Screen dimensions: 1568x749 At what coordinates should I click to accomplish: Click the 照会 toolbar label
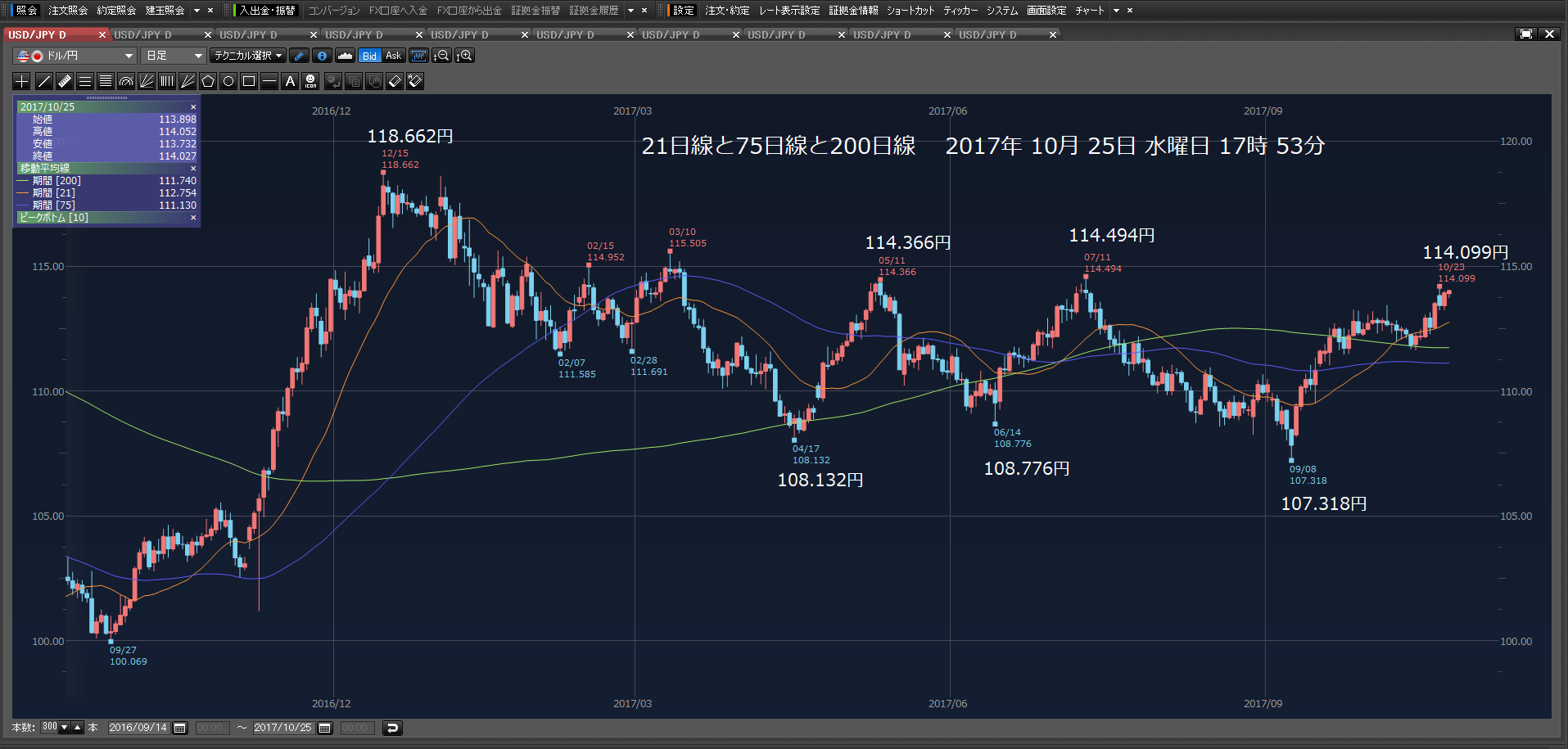(x=27, y=11)
